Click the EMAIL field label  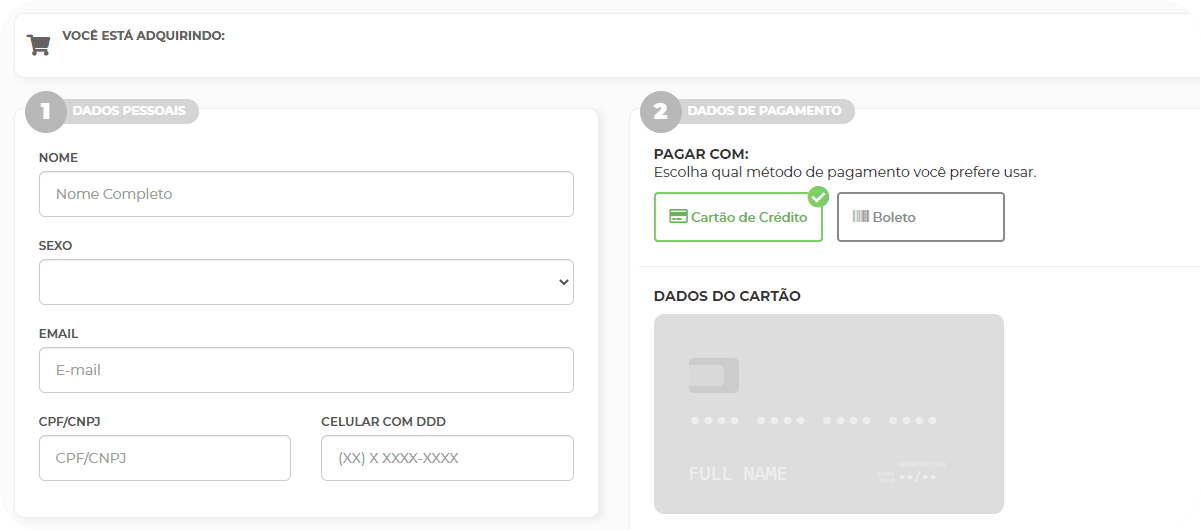pyautogui.click(x=58, y=334)
